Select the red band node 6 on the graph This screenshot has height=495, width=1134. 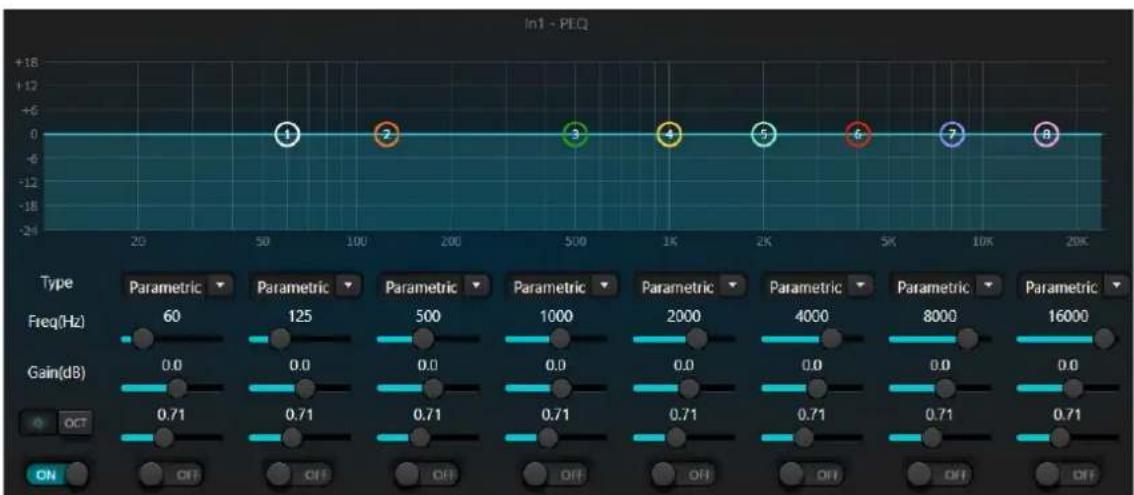(857, 134)
